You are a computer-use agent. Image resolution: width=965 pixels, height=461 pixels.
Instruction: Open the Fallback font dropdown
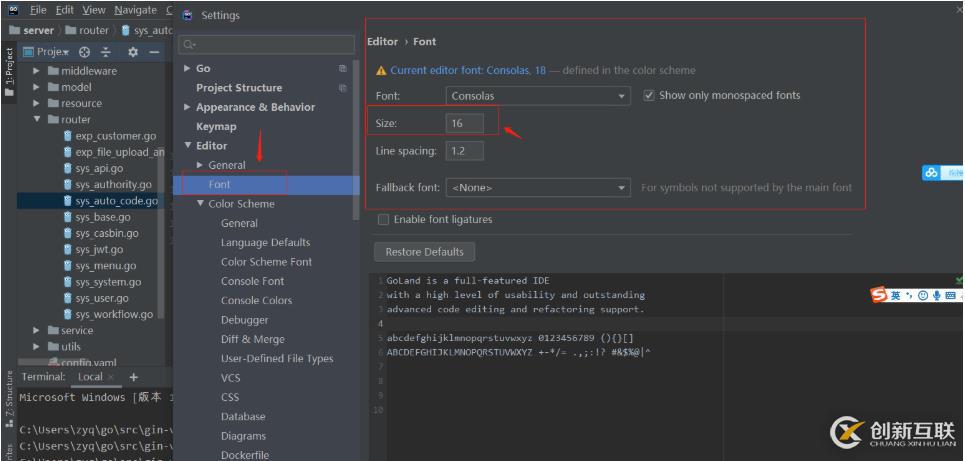click(x=539, y=187)
